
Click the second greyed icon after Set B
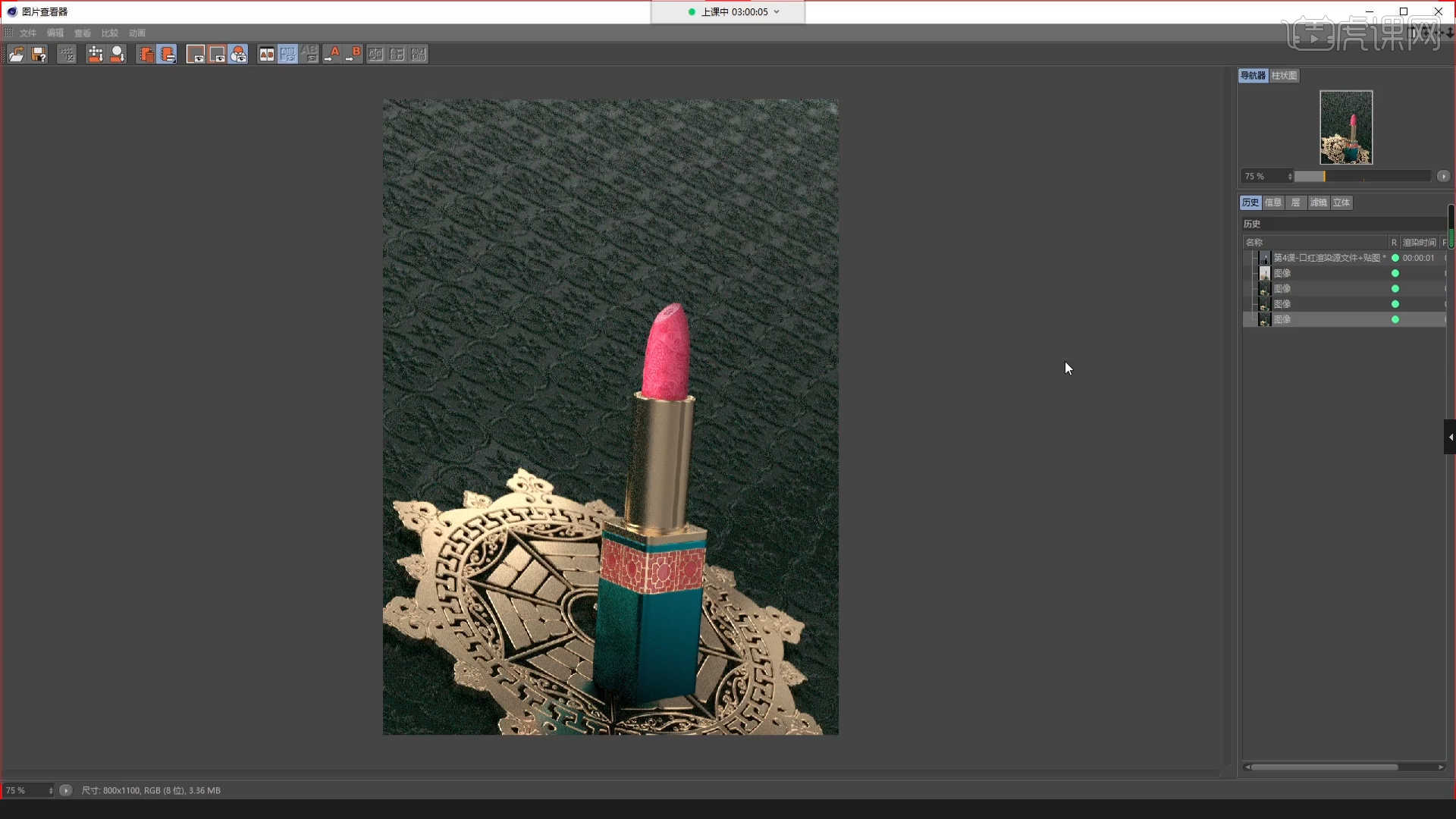(x=397, y=54)
